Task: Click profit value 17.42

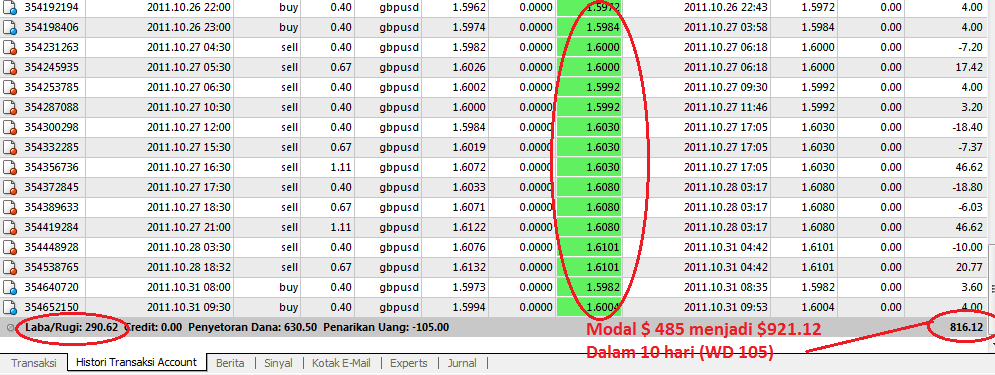Action: coord(970,67)
